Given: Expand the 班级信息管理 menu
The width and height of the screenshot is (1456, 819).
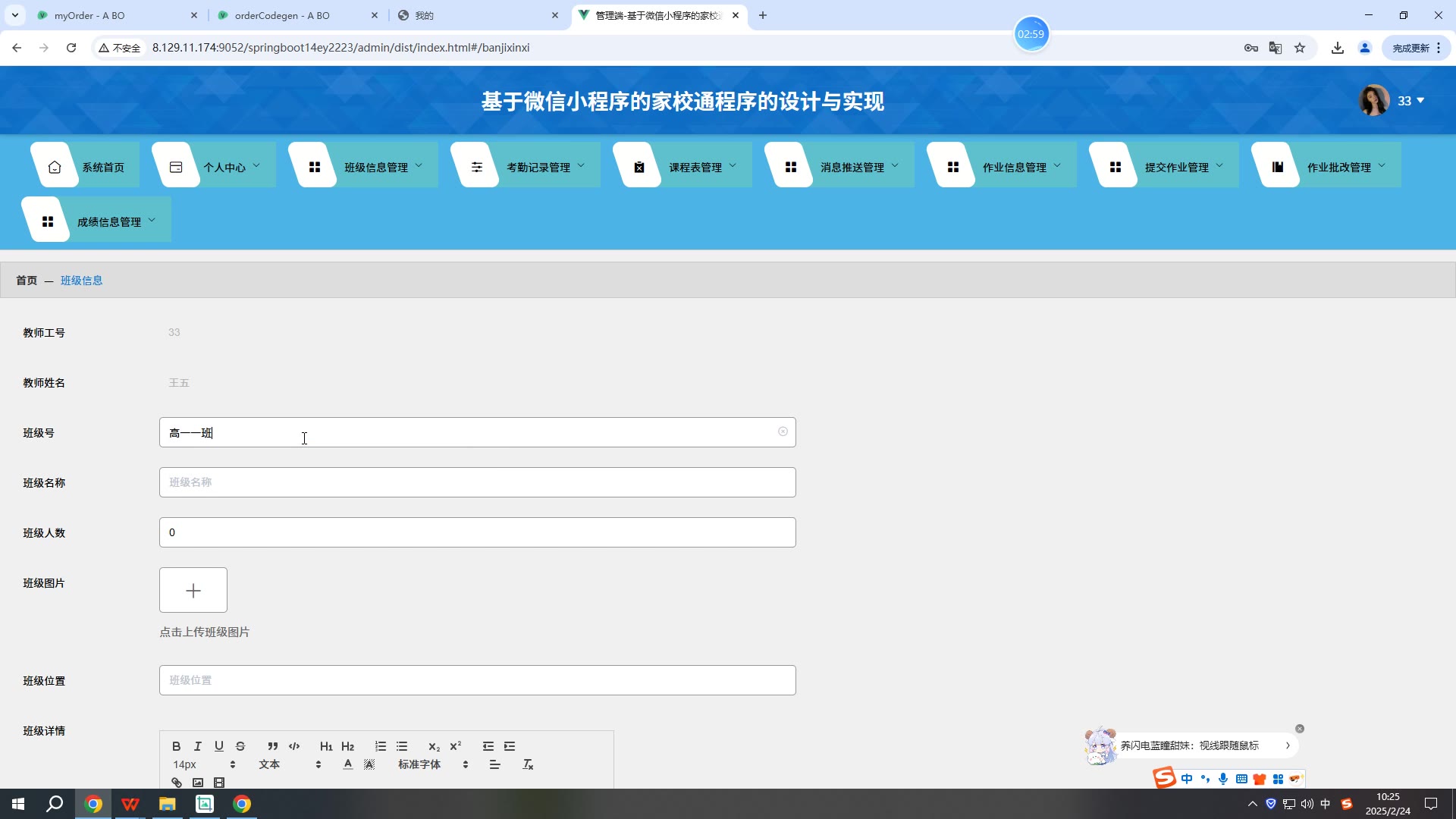Looking at the screenshot, I should pos(376,167).
